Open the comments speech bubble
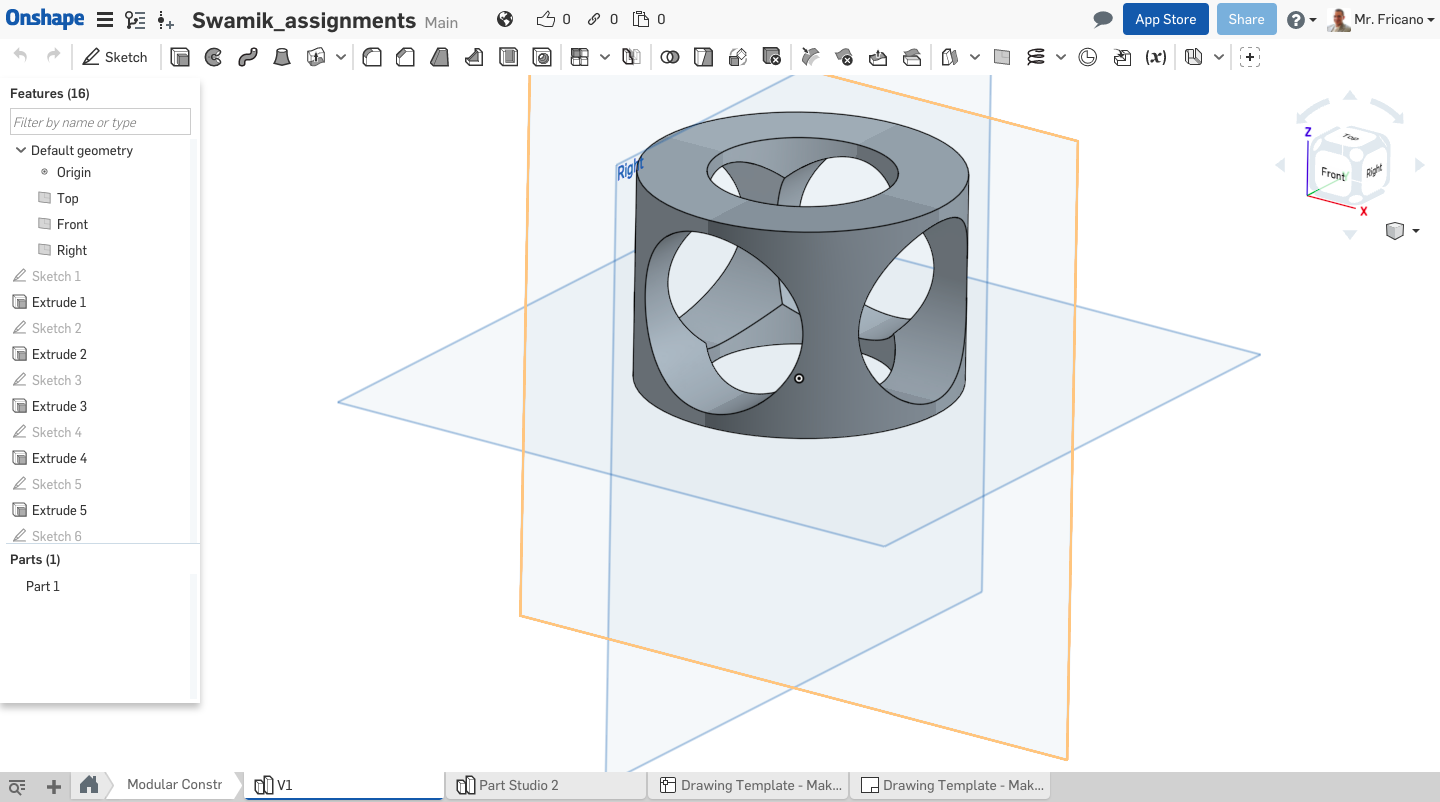This screenshot has height=802, width=1440. pyautogui.click(x=1103, y=20)
